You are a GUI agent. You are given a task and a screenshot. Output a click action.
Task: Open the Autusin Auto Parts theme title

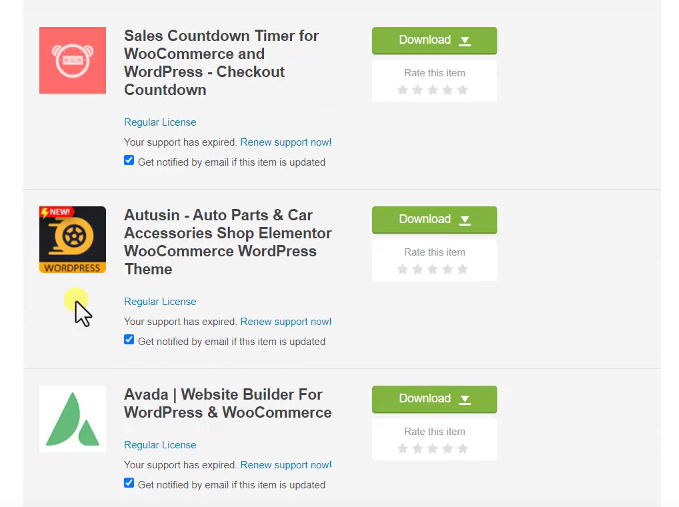point(228,242)
